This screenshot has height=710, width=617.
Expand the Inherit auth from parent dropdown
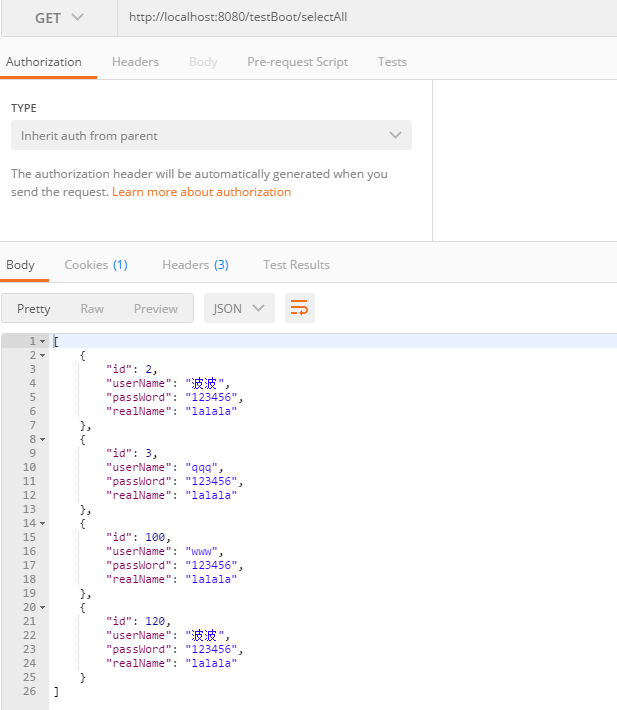tap(211, 136)
